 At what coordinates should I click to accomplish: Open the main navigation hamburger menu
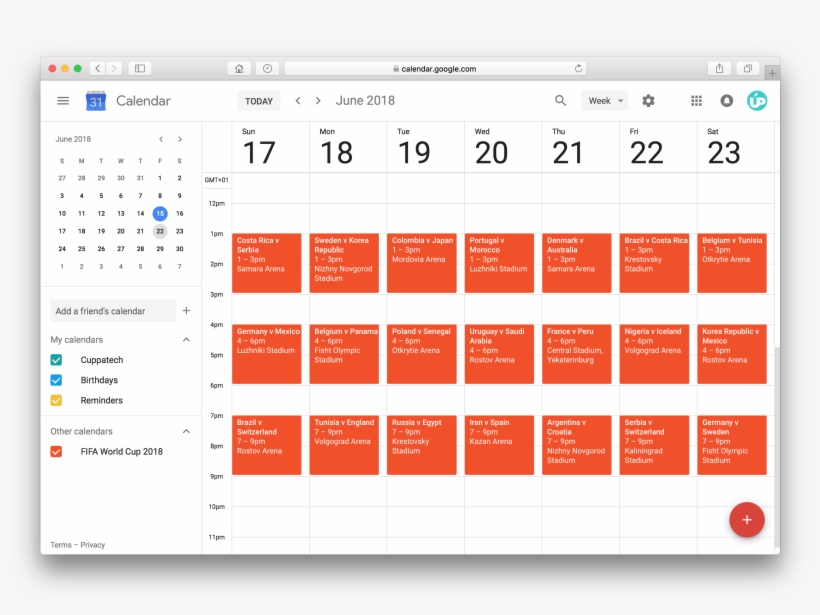coord(63,100)
